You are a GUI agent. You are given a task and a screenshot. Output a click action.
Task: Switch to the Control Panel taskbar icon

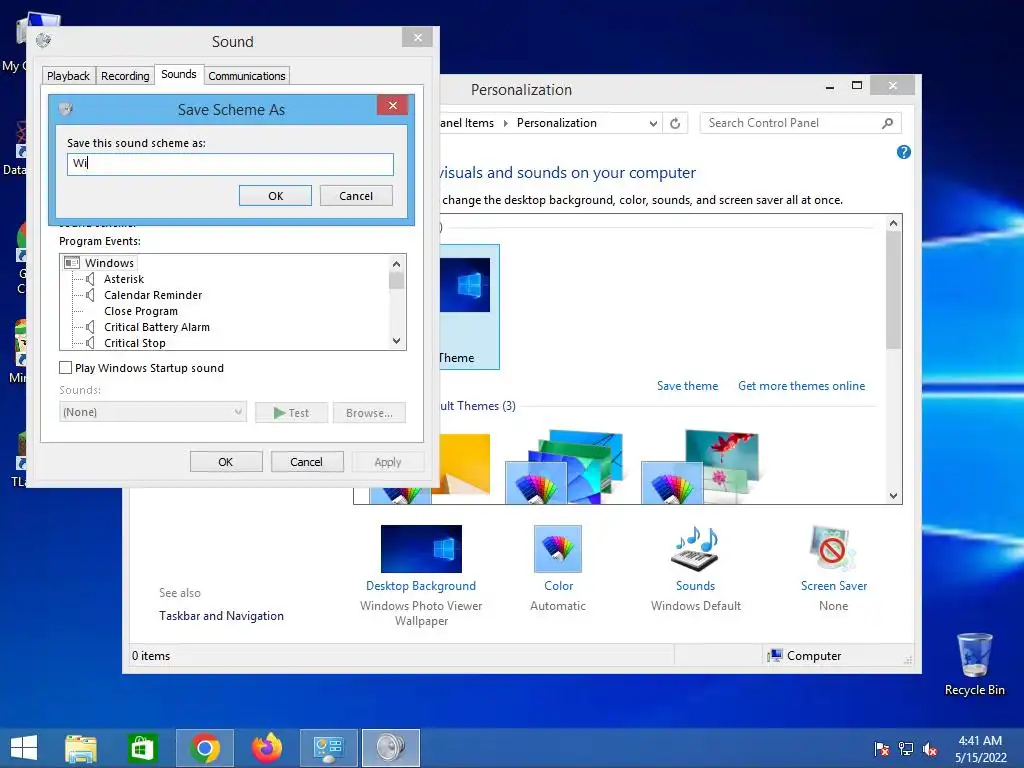328,748
